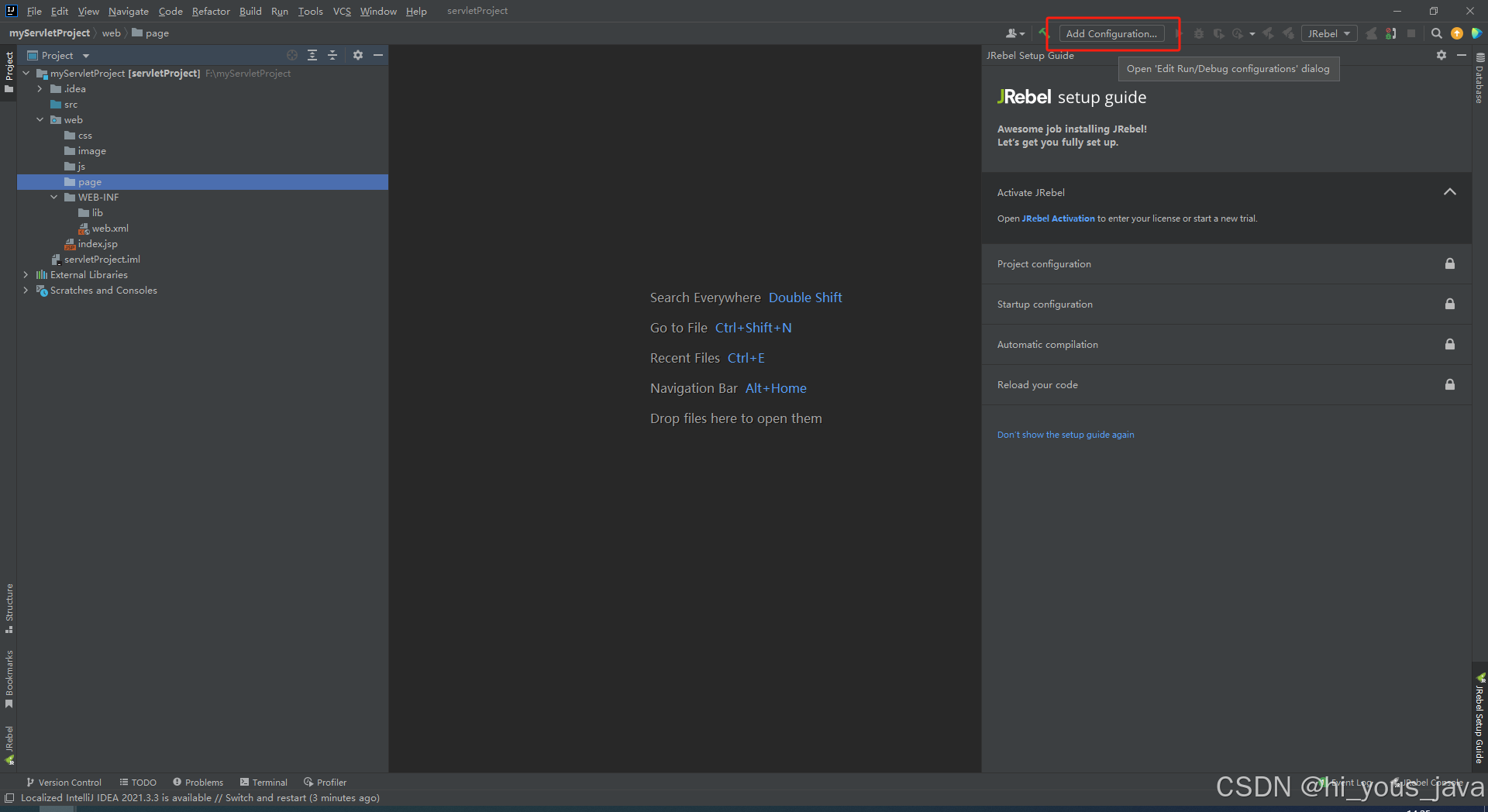Click the Stop square icon
Image resolution: width=1488 pixels, height=812 pixels.
pos(1411,33)
